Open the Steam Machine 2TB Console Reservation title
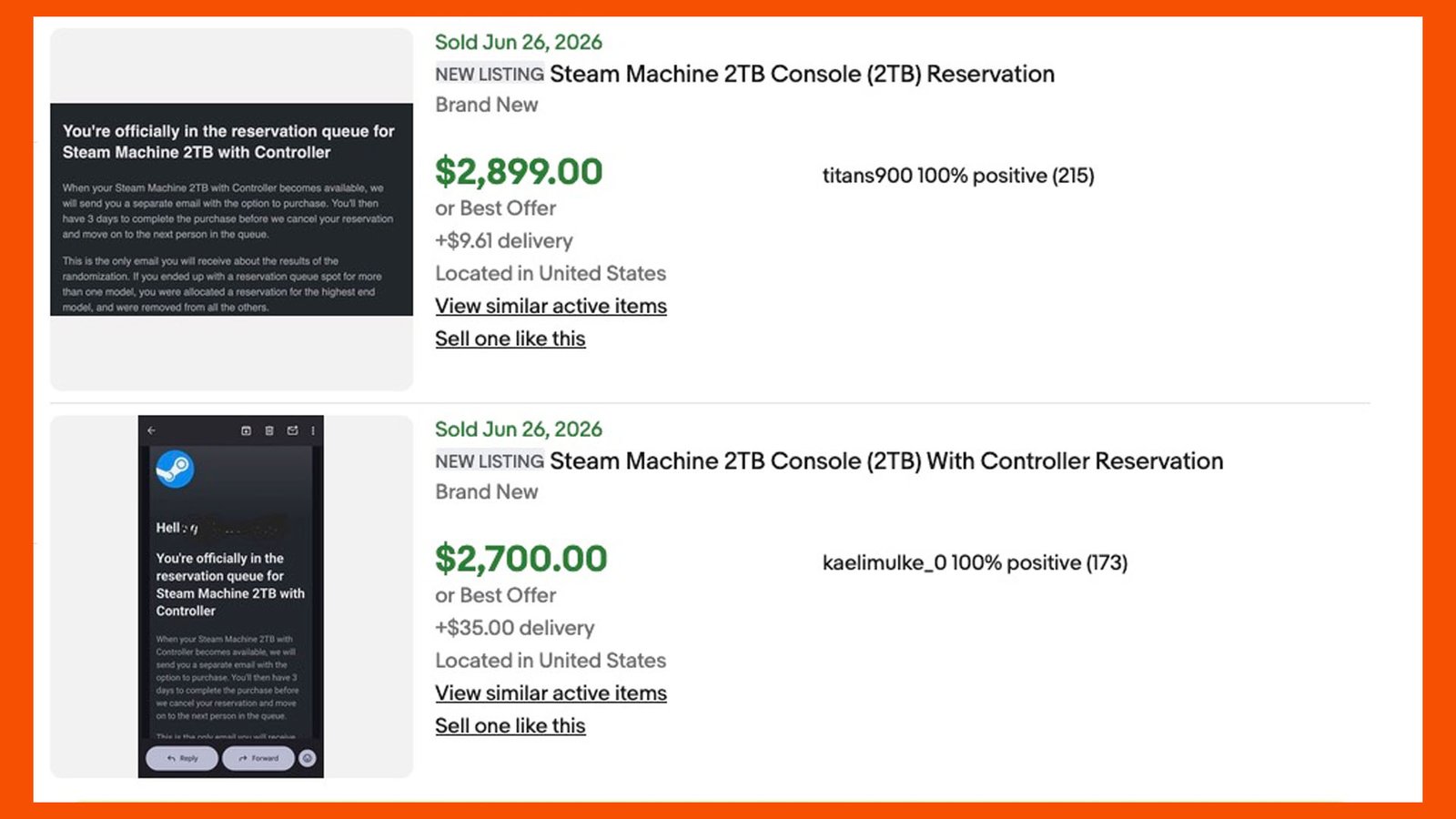Viewport: 1456px width, 819px height. [802, 74]
